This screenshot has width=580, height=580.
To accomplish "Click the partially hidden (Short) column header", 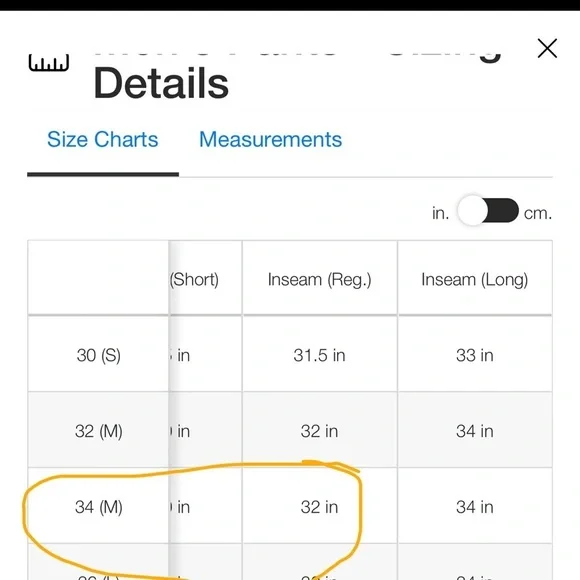I will tap(195, 279).
